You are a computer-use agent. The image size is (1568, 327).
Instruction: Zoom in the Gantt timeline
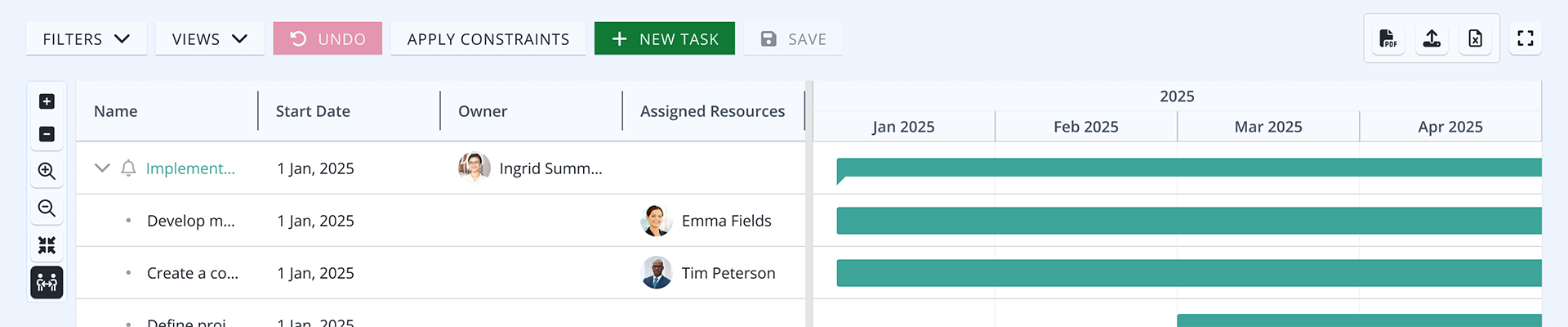click(47, 171)
